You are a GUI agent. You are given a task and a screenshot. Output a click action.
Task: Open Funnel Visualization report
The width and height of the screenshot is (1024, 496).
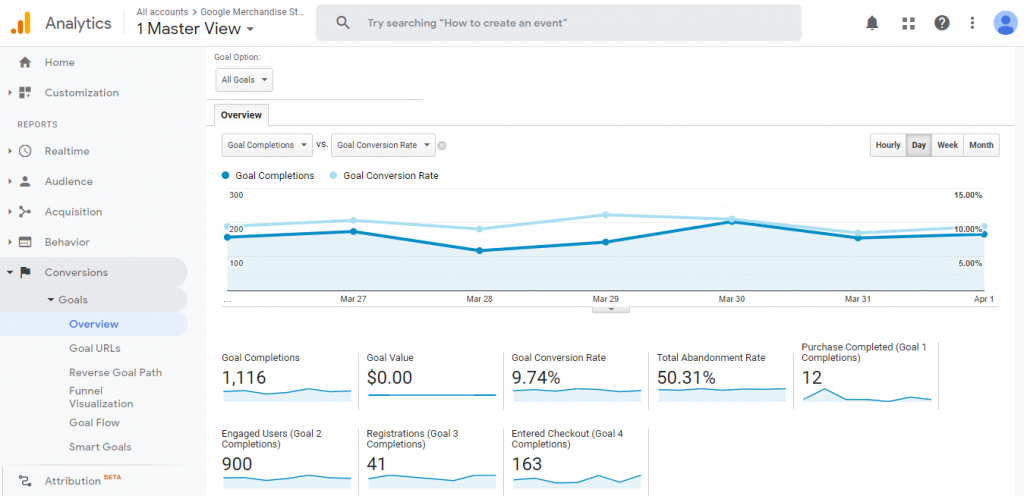coord(100,397)
